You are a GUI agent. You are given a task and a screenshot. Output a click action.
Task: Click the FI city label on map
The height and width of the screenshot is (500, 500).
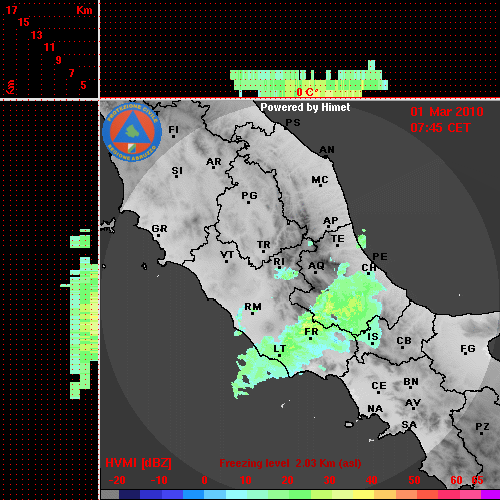click(173, 130)
